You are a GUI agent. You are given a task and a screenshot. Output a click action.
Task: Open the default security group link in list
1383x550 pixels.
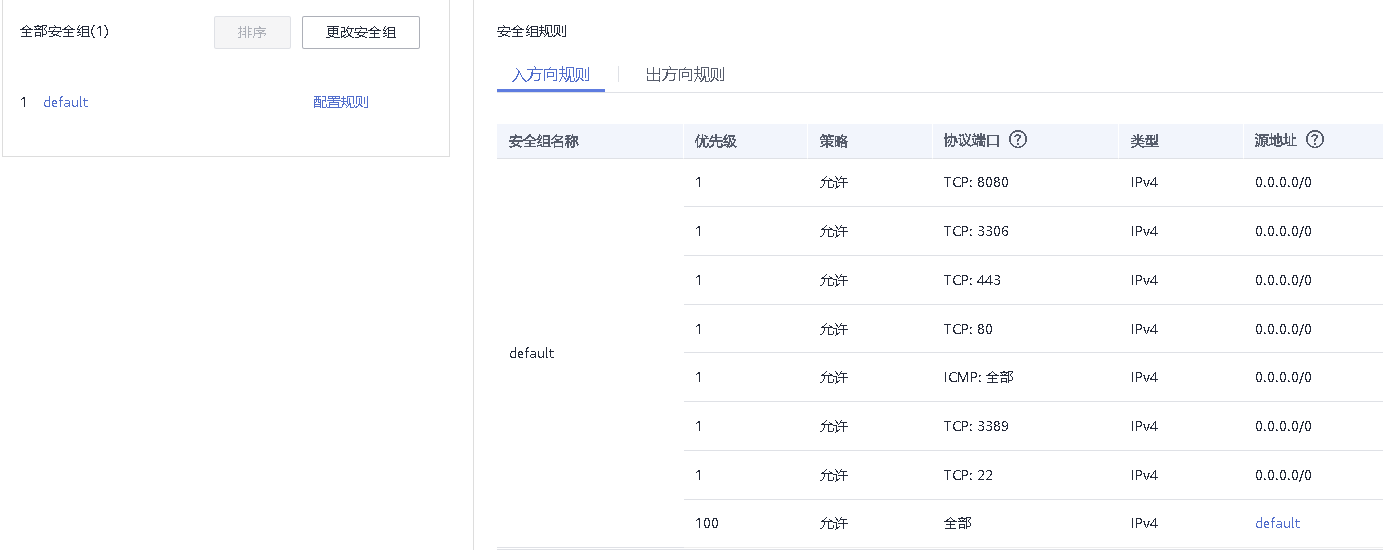(x=66, y=102)
